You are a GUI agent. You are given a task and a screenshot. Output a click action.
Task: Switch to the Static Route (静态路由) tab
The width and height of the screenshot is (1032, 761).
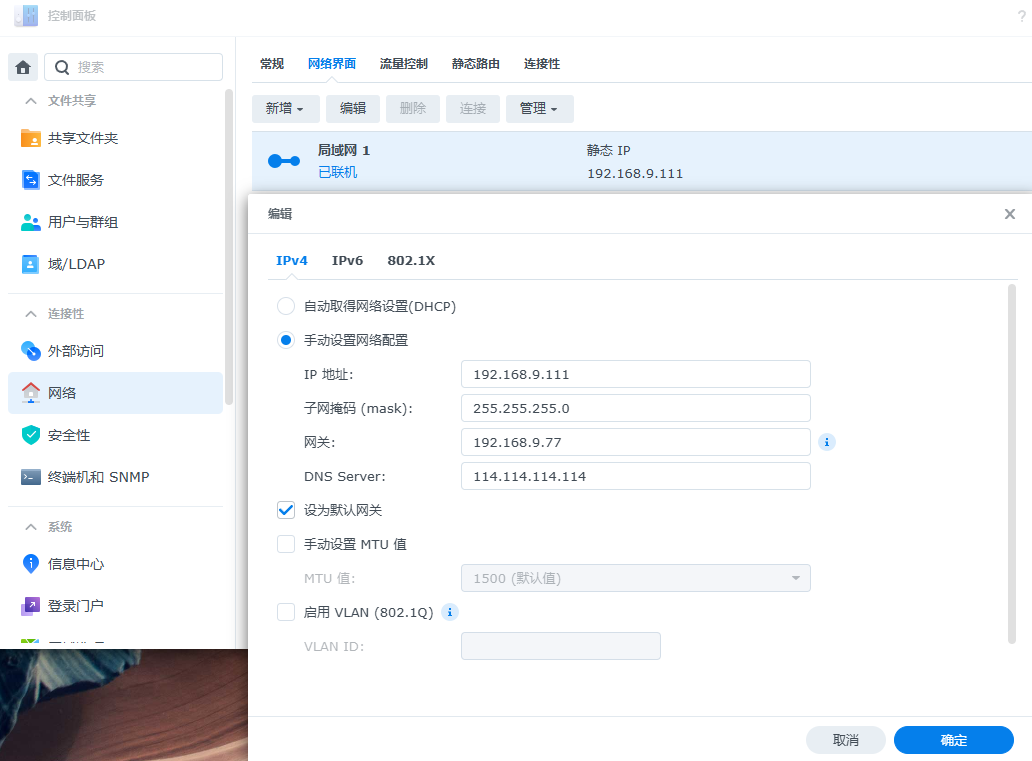click(475, 64)
